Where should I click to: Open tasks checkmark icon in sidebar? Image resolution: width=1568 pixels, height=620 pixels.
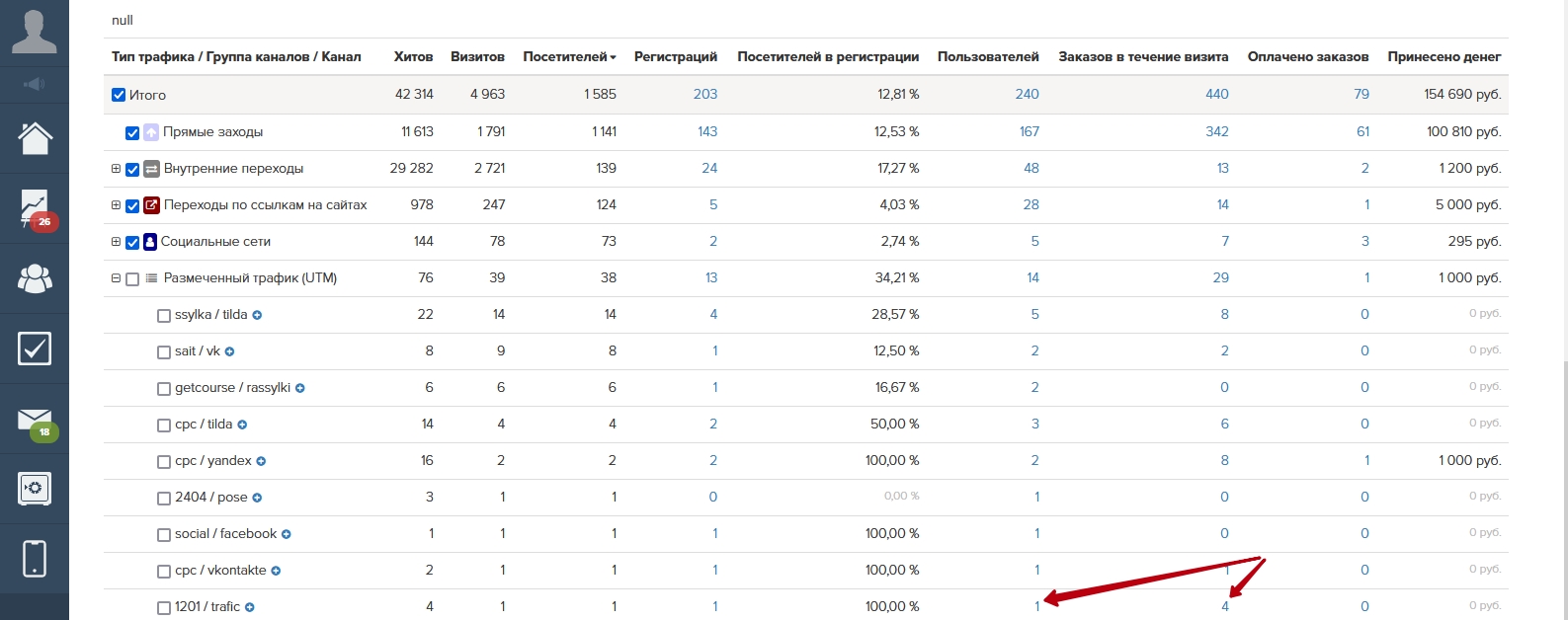click(x=34, y=349)
